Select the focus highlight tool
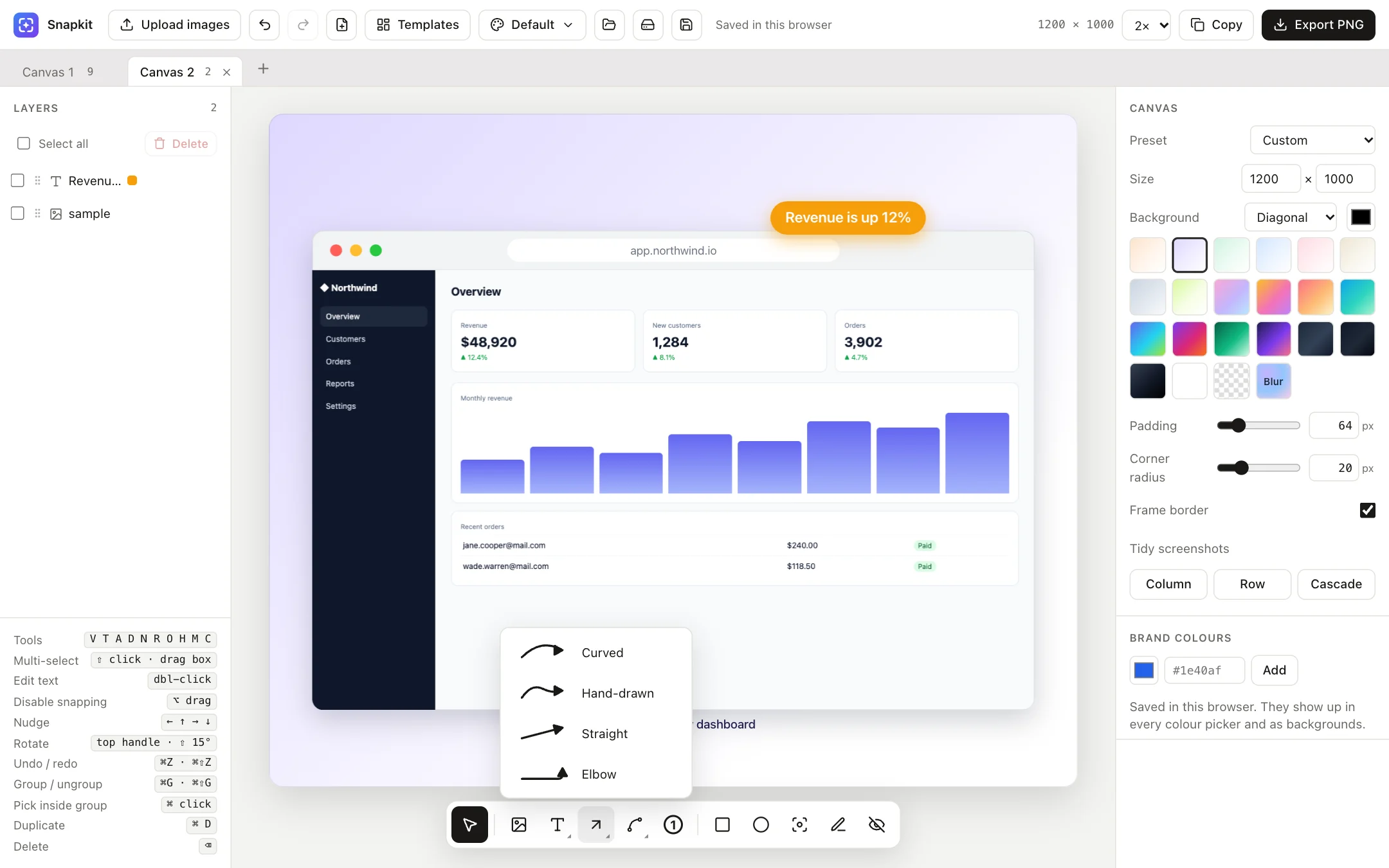1389x868 pixels. tap(799, 824)
